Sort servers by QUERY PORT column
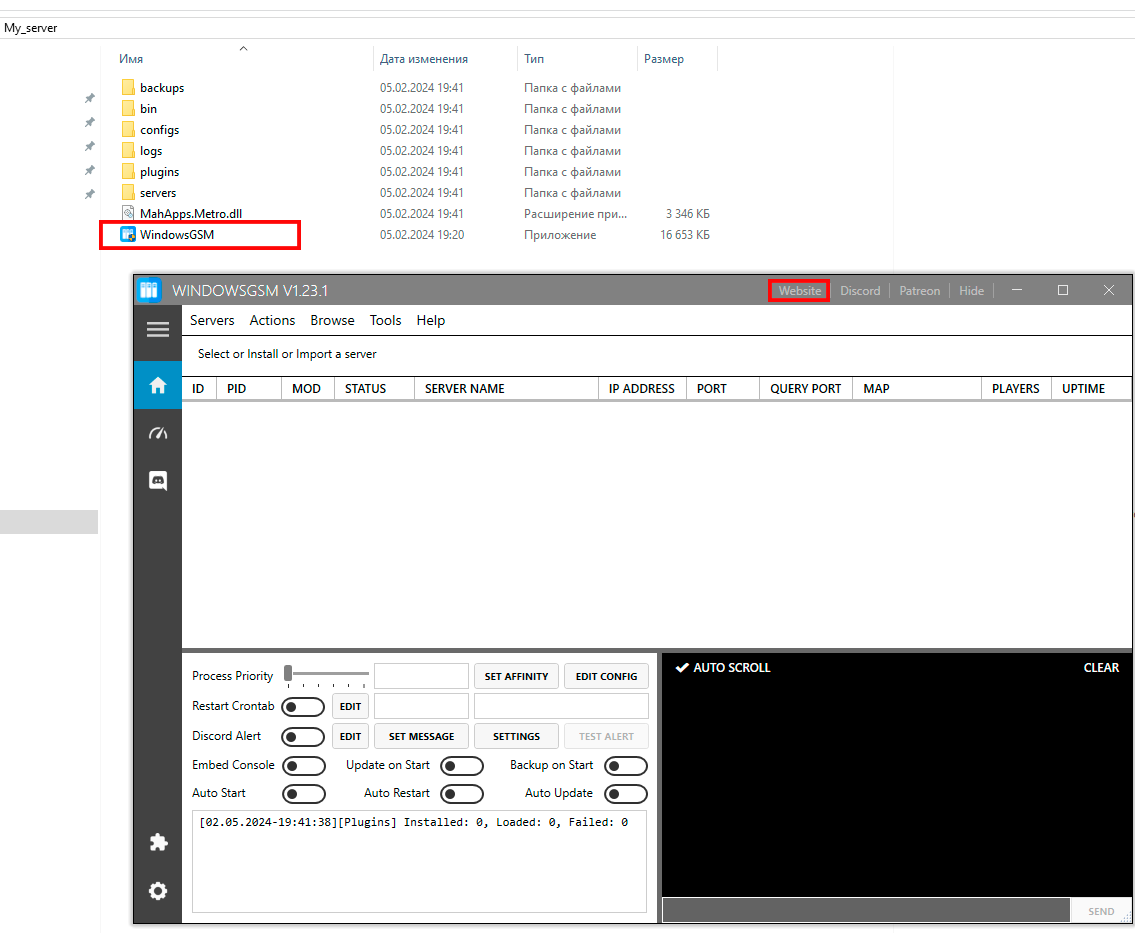 pyautogui.click(x=806, y=389)
